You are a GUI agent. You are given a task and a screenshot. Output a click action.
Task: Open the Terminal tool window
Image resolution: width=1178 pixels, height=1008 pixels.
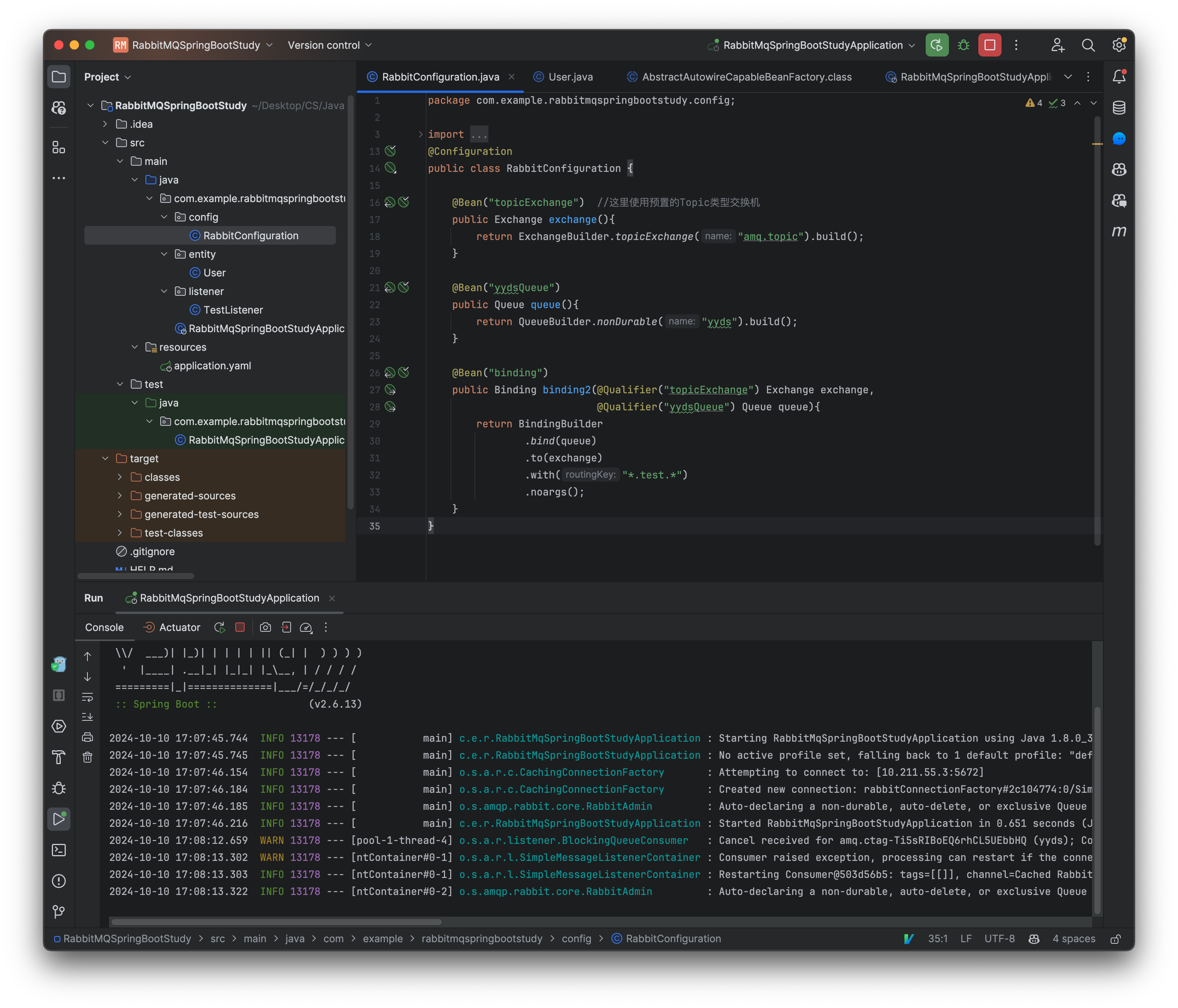[59, 850]
